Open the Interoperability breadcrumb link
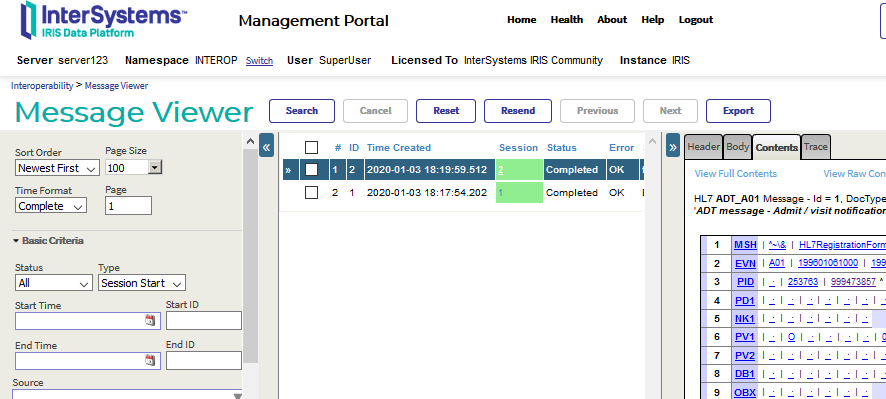 click(42, 86)
